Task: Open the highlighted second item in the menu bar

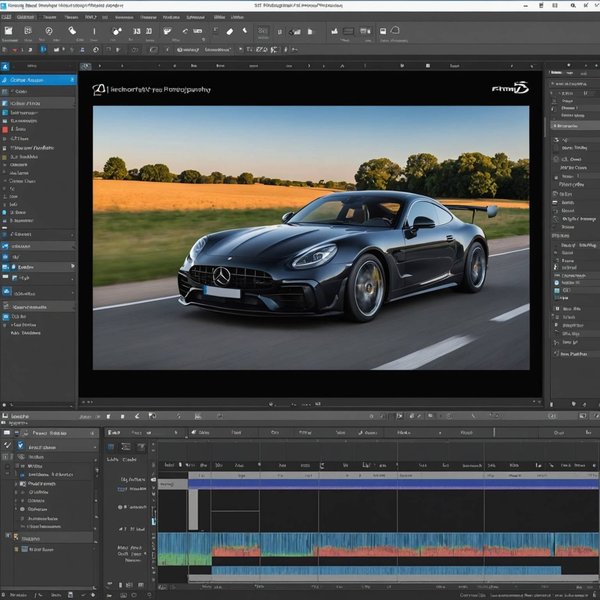Action: 26,17
